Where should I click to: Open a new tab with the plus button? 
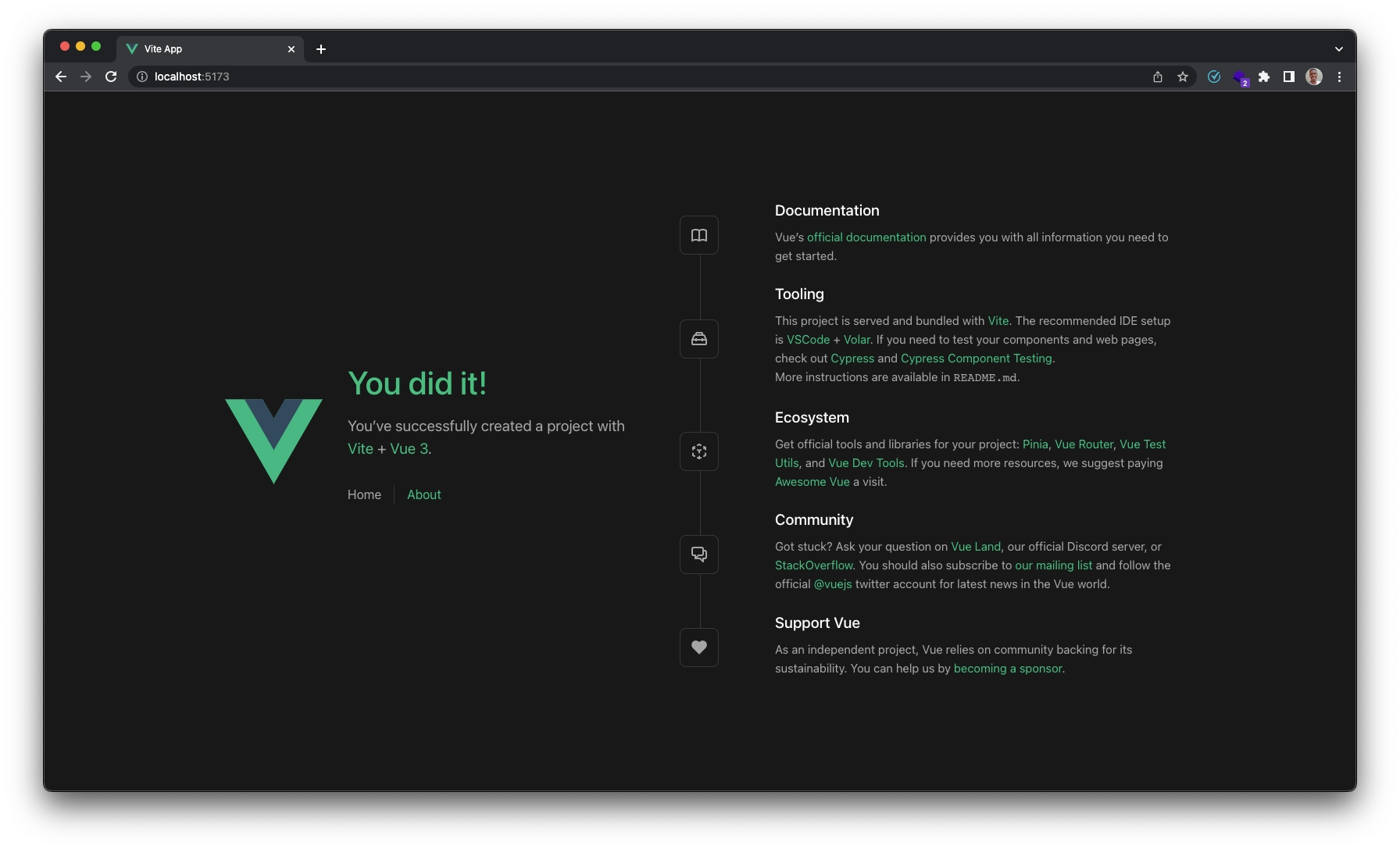pyautogui.click(x=320, y=48)
